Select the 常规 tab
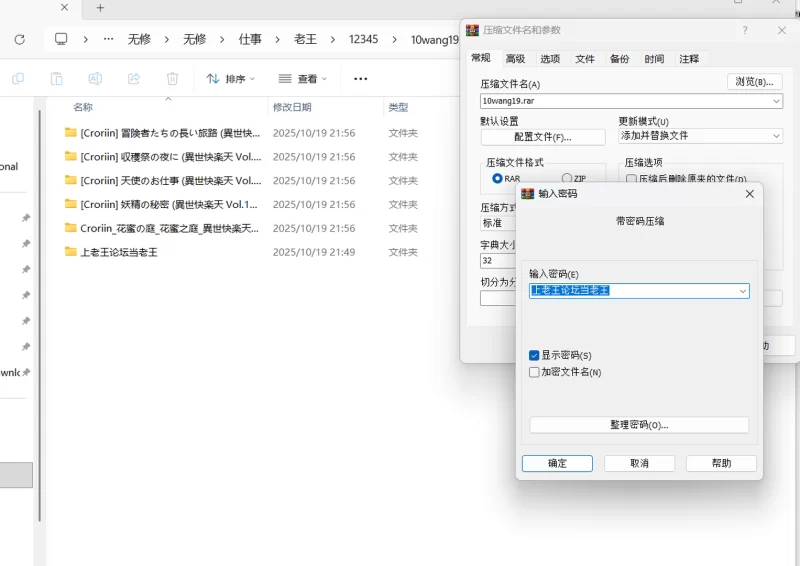Image resolution: width=800 pixels, height=566 pixels. click(x=481, y=58)
